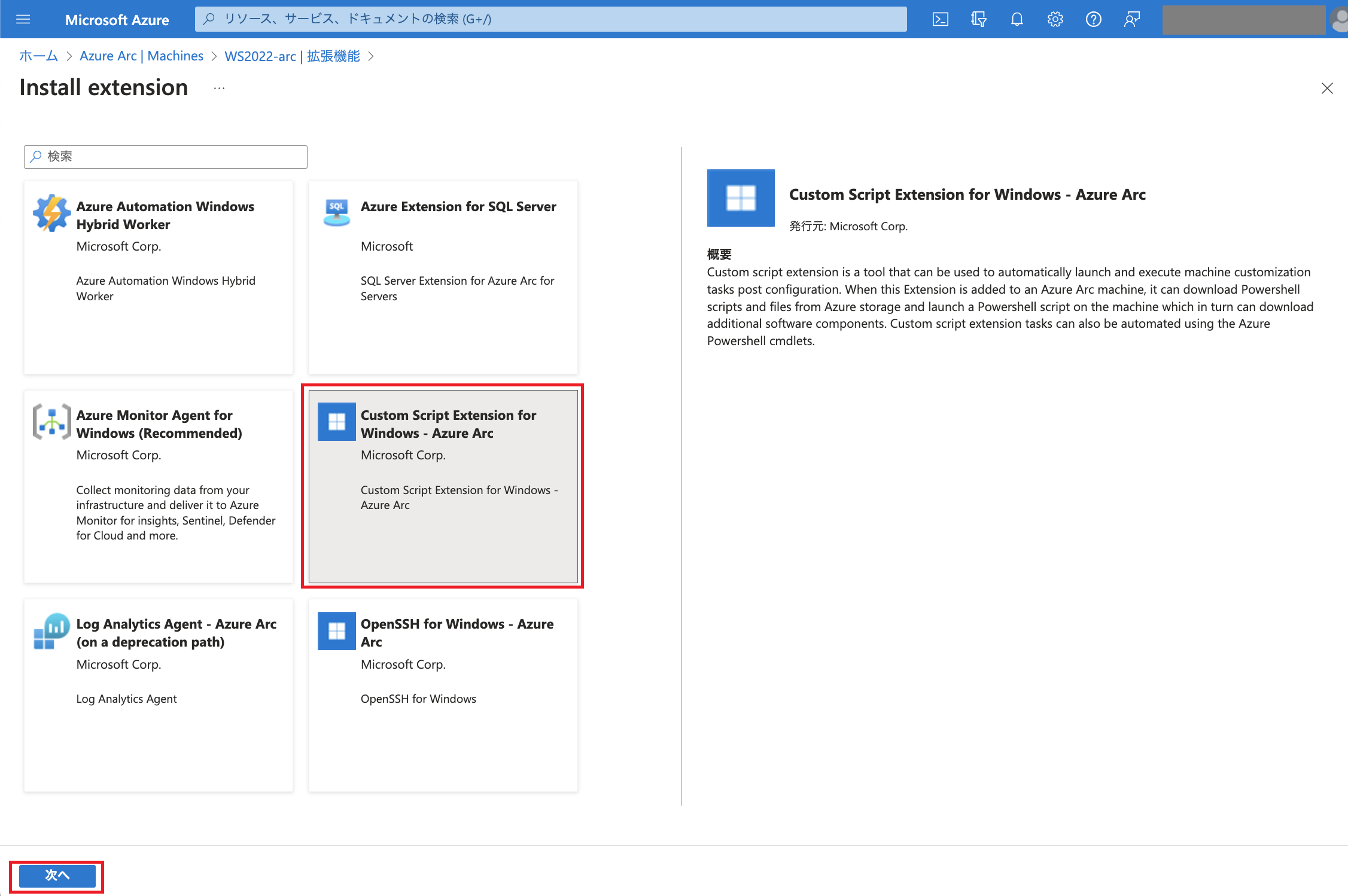1348x896 pixels.
Task: Click the Collect monitoring data description text
Action: [x=176, y=513]
